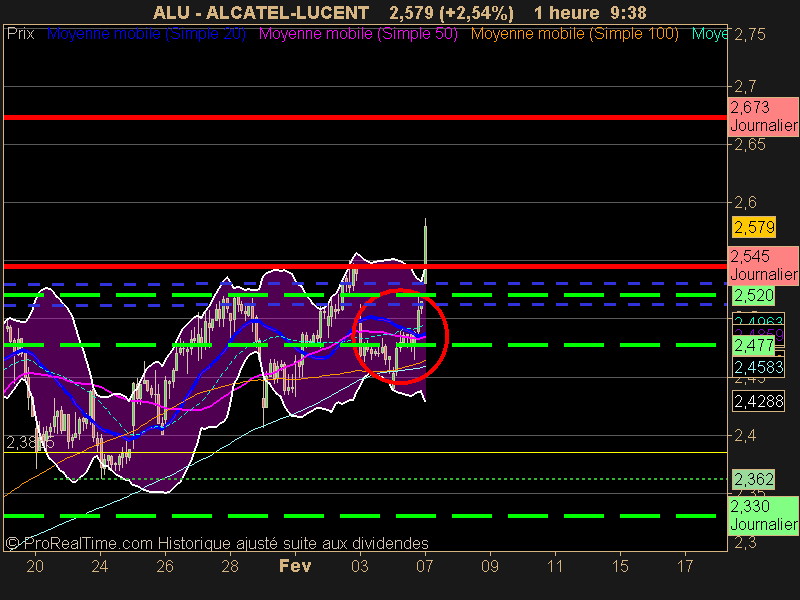The width and height of the screenshot is (800, 600).
Task: Click the ALU - ALCATEL-LUCENT chart title
Action: pos(261,12)
